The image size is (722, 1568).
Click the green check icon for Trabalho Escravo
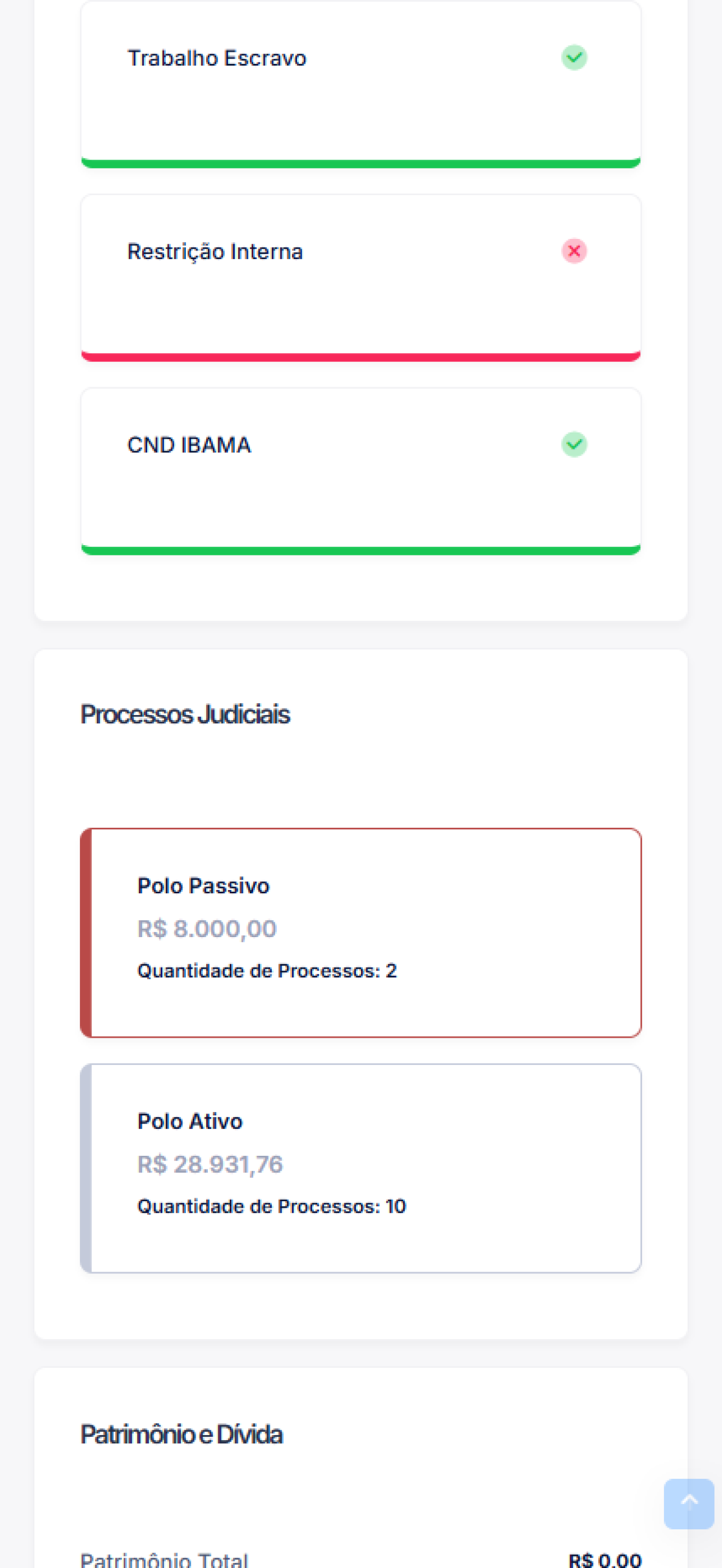pos(573,58)
